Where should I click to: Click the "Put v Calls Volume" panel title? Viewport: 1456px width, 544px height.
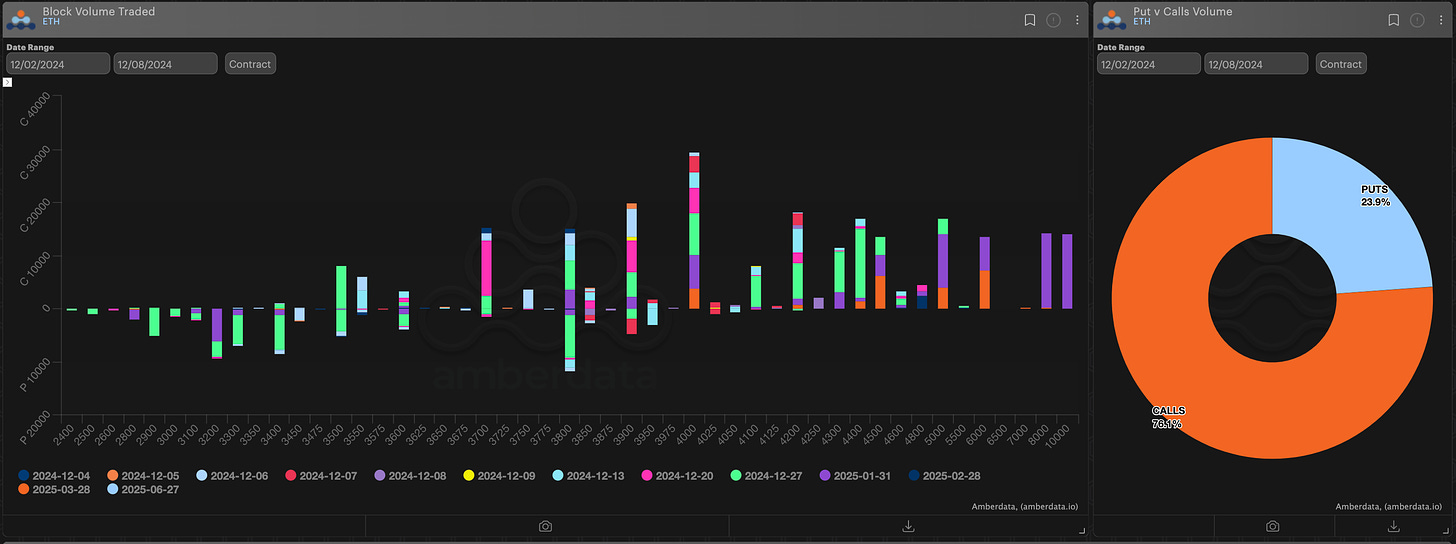[1183, 12]
